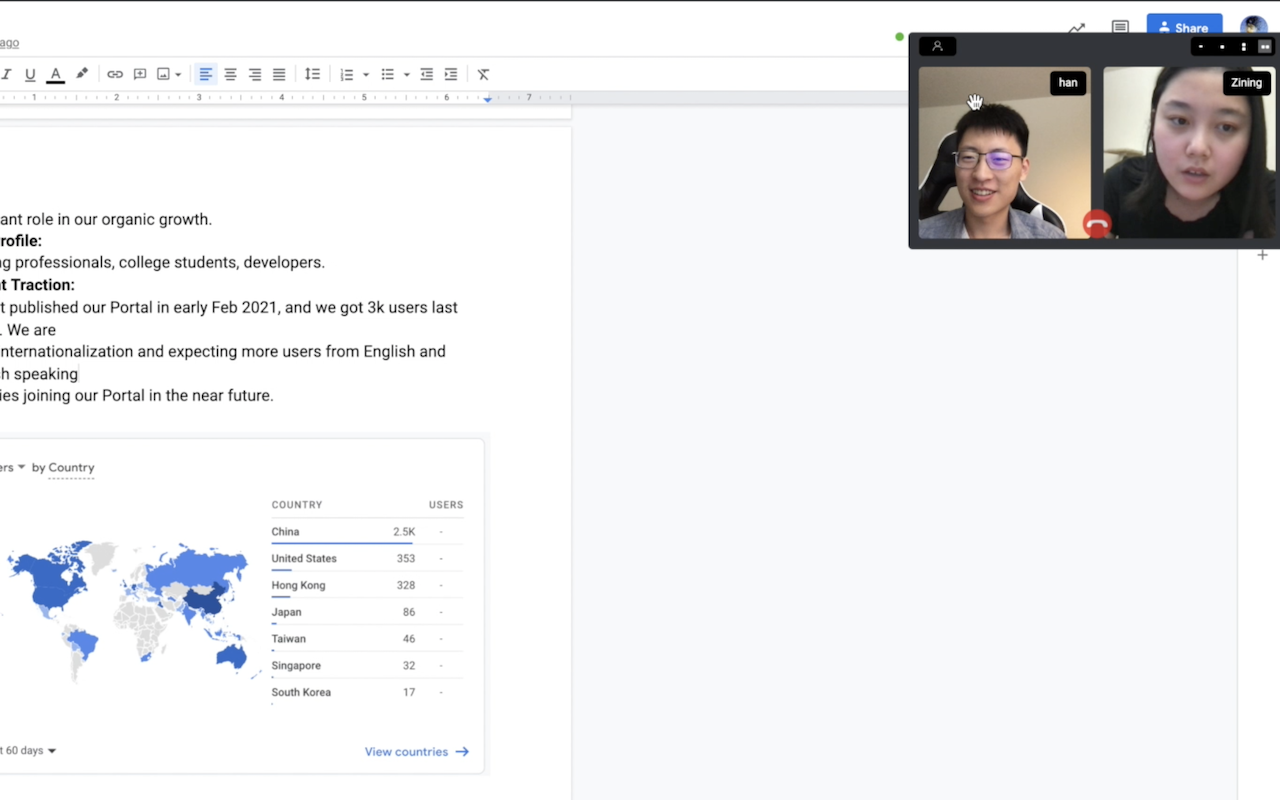Viewport: 1280px width, 800px height.
Task: Clear formatting with the toolbar icon
Action: point(483,74)
